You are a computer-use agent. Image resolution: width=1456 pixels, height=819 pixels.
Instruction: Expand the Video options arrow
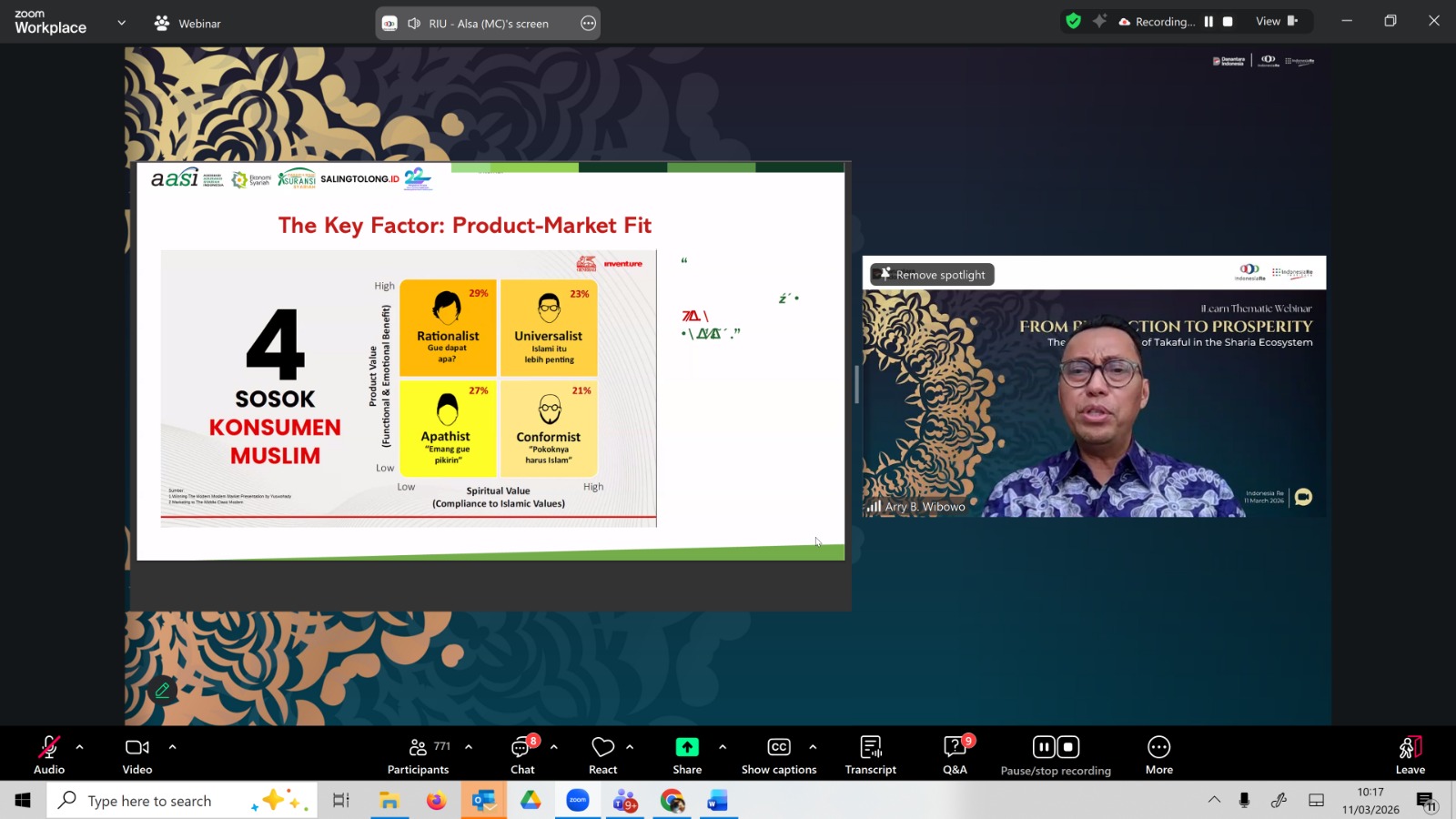coord(172,747)
